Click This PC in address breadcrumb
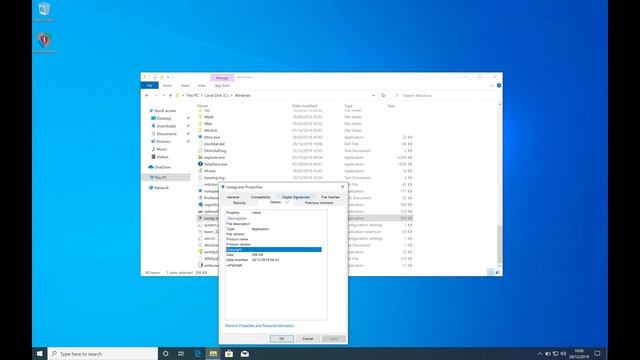This screenshot has height=360, width=640. (192, 96)
